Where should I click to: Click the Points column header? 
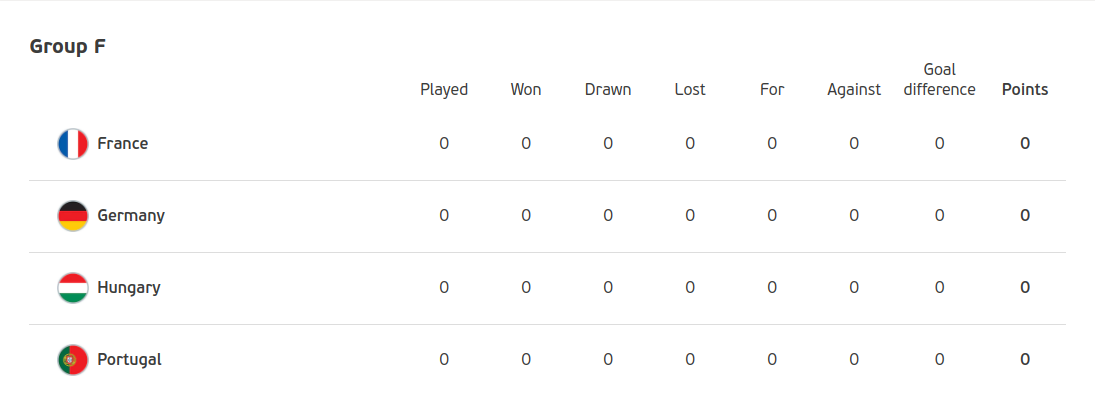click(x=1025, y=90)
